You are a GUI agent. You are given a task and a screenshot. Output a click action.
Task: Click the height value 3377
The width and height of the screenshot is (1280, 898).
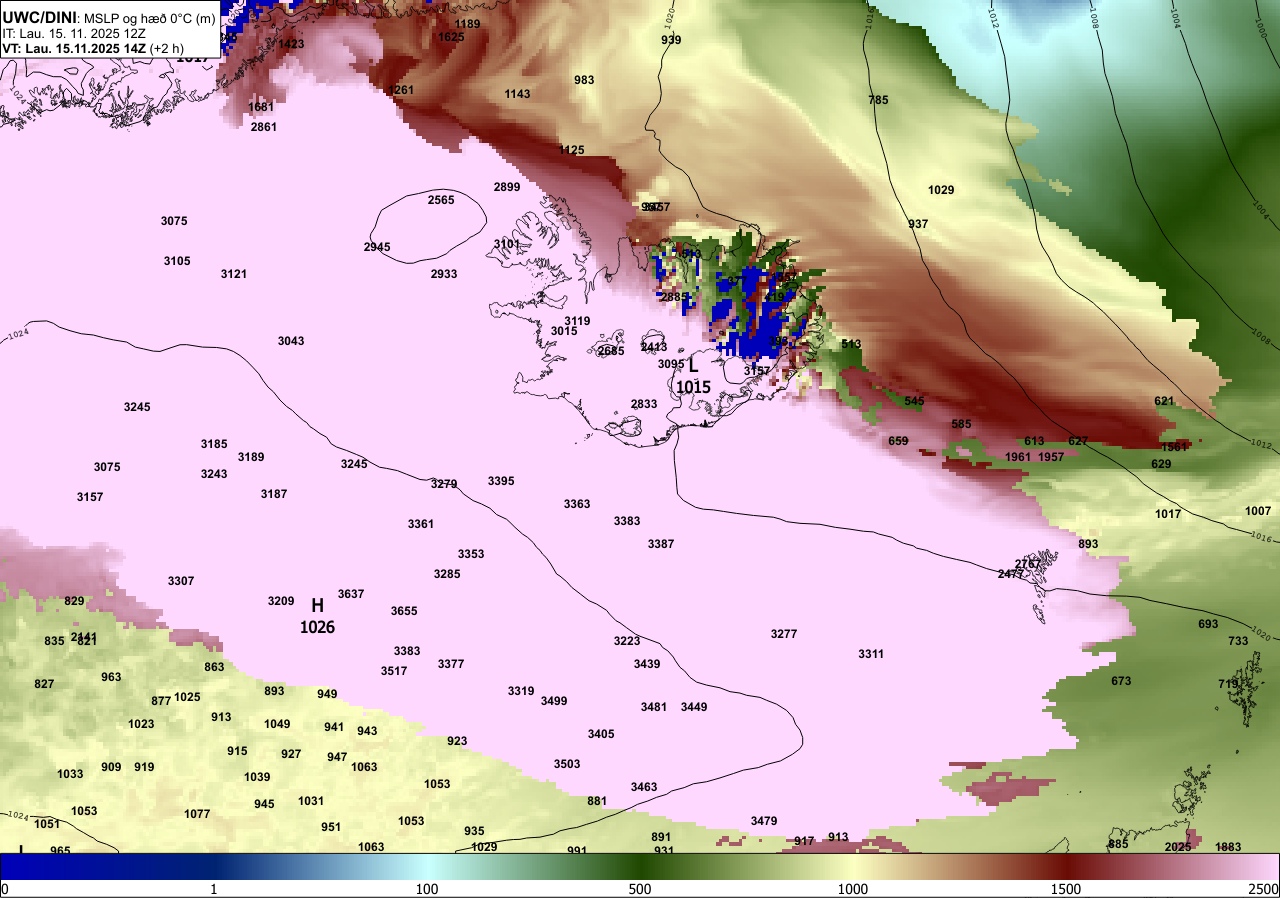click(x=451, y=664)
